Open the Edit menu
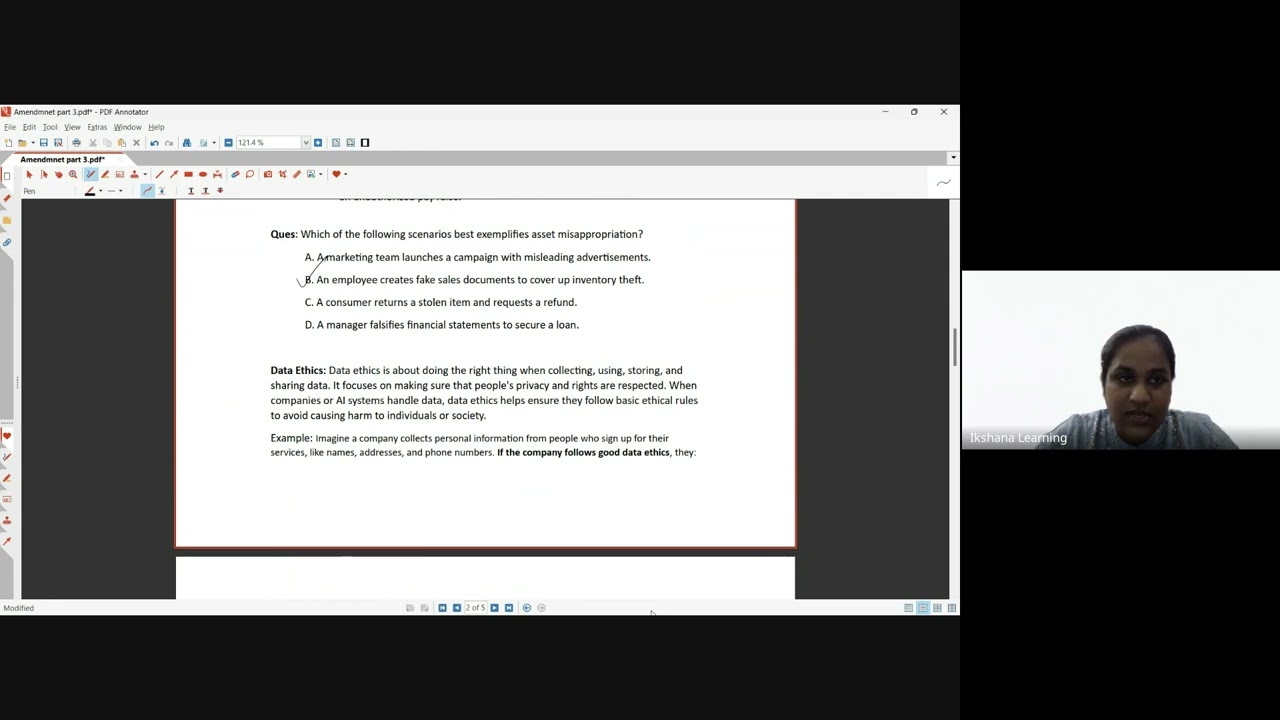The image size is (1280, 720). pos(29,127)
